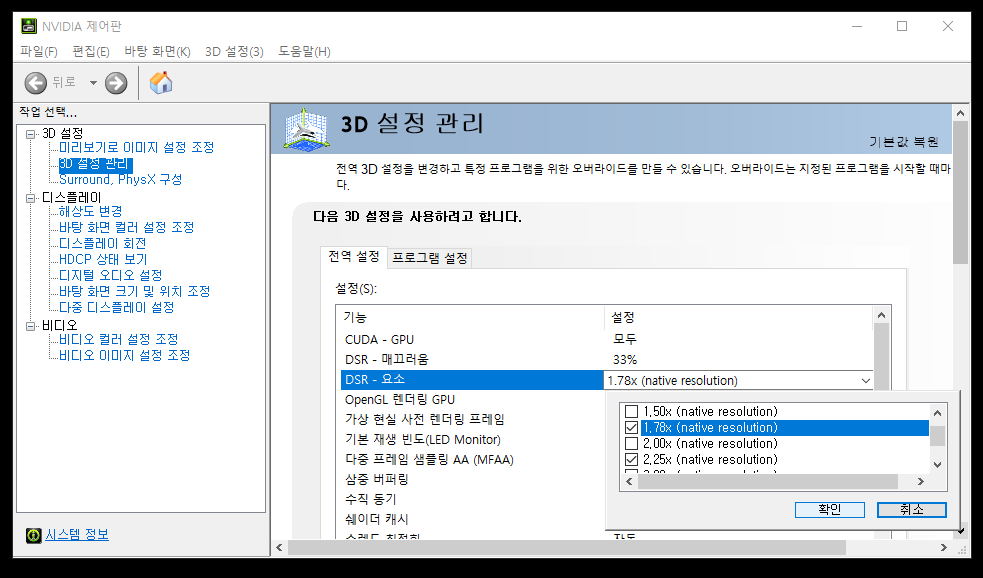The height and width of the screenshot is (578, 983).
Task: Select the OpenGL 렌더링 GPU row
Action: click(x=471, y=400)
